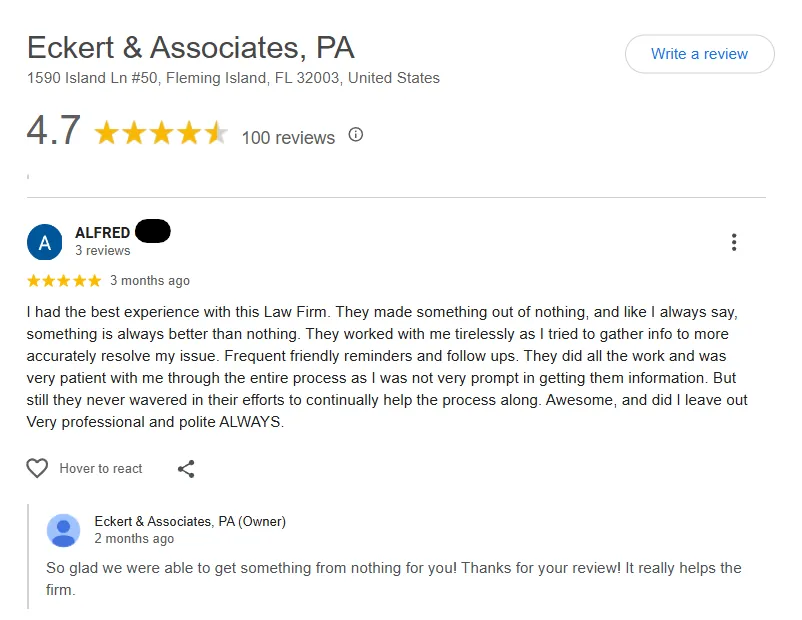Click the Eckert & Associates, PA (Owner) name
The image size is (802, 620).
coord(190,521)
